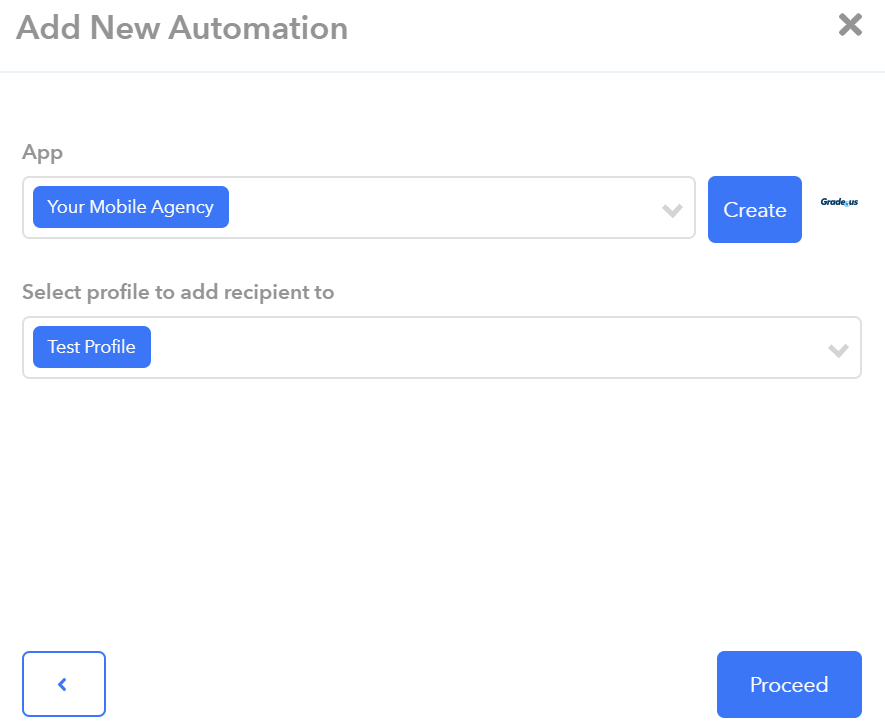
Task: Click the Grade.us logo icon
Action: 839,202
